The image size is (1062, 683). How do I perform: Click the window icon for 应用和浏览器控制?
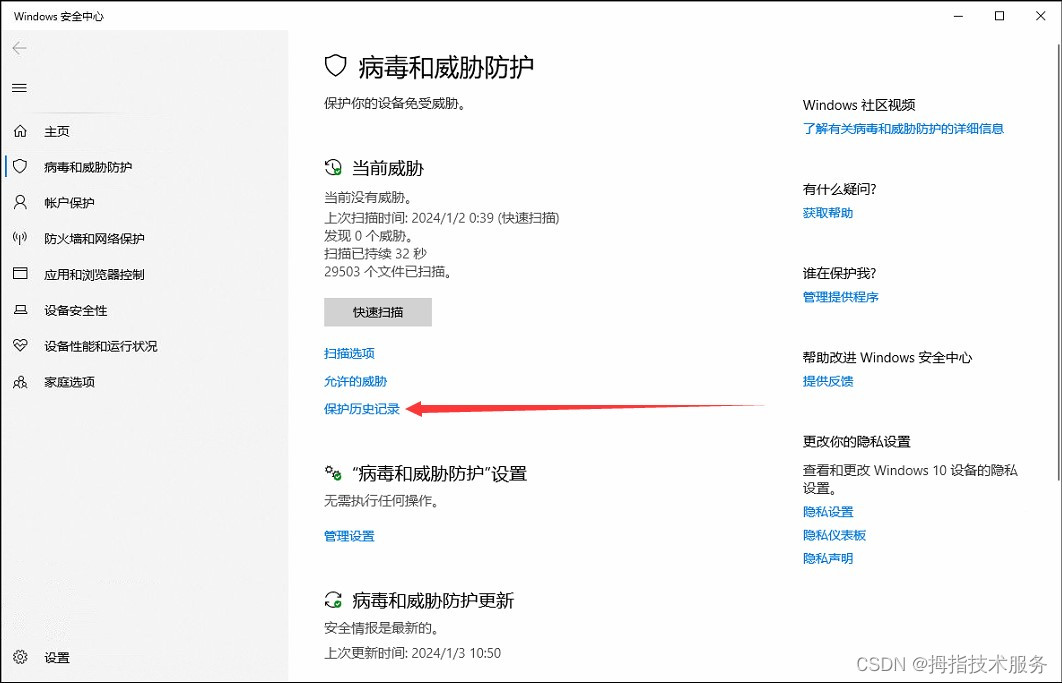tap(20, 274)
